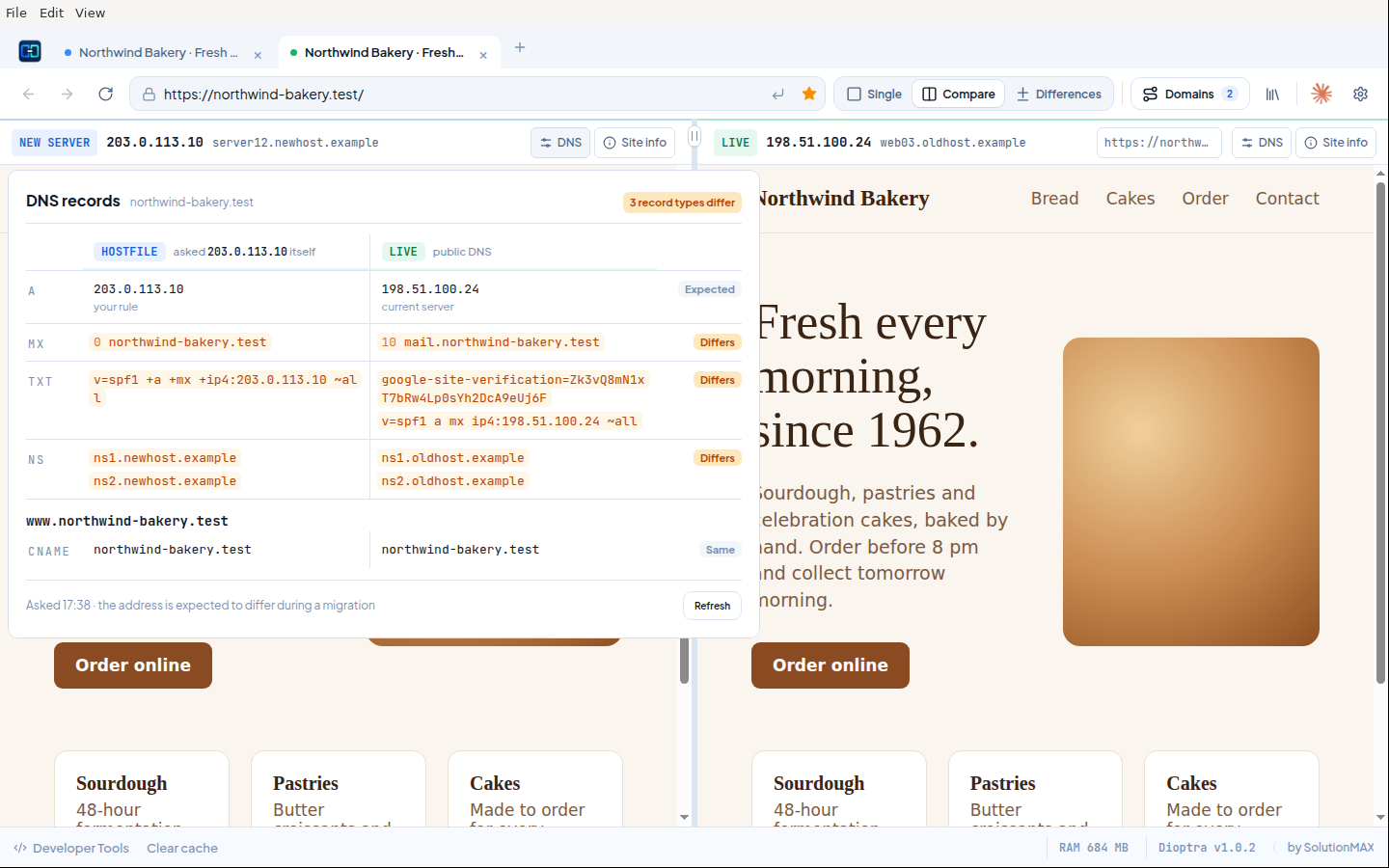Toggle the Differences view
Viewport: 1389px width, 868px height.
click(1059, 94)
